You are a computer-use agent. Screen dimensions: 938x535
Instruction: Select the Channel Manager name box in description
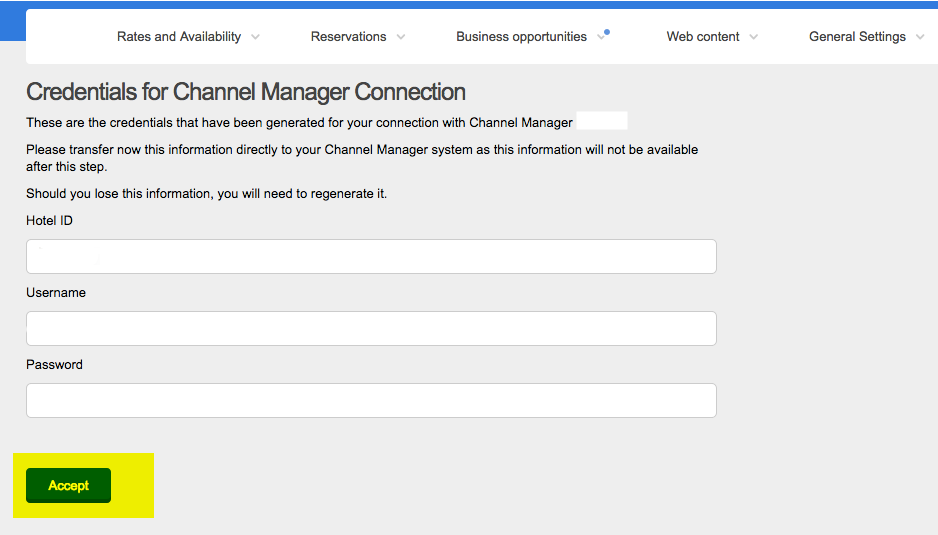coord(602,120)
